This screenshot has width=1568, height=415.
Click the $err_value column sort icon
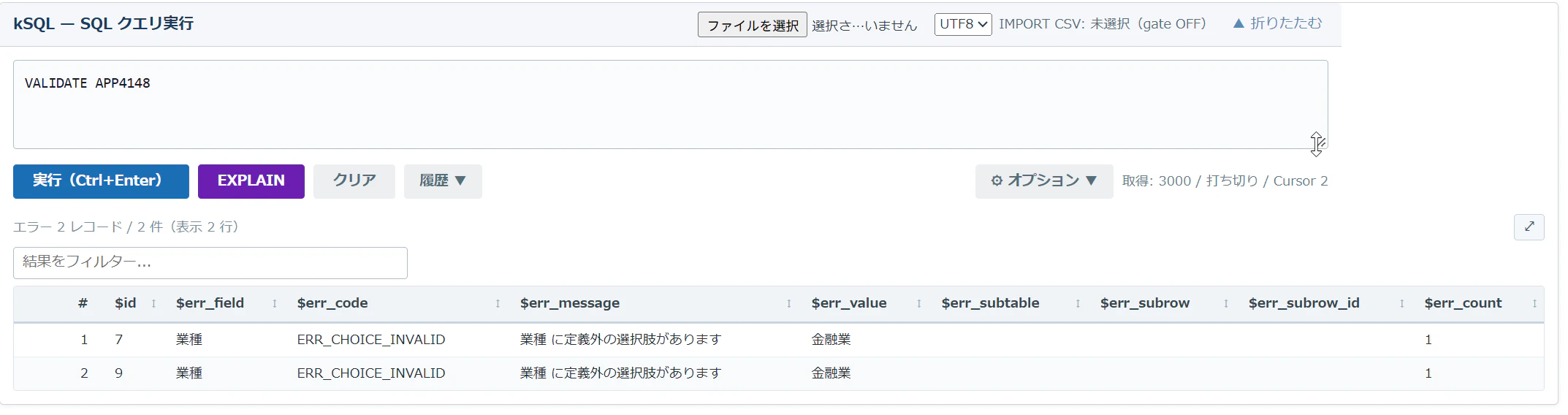tap(919, 303)
